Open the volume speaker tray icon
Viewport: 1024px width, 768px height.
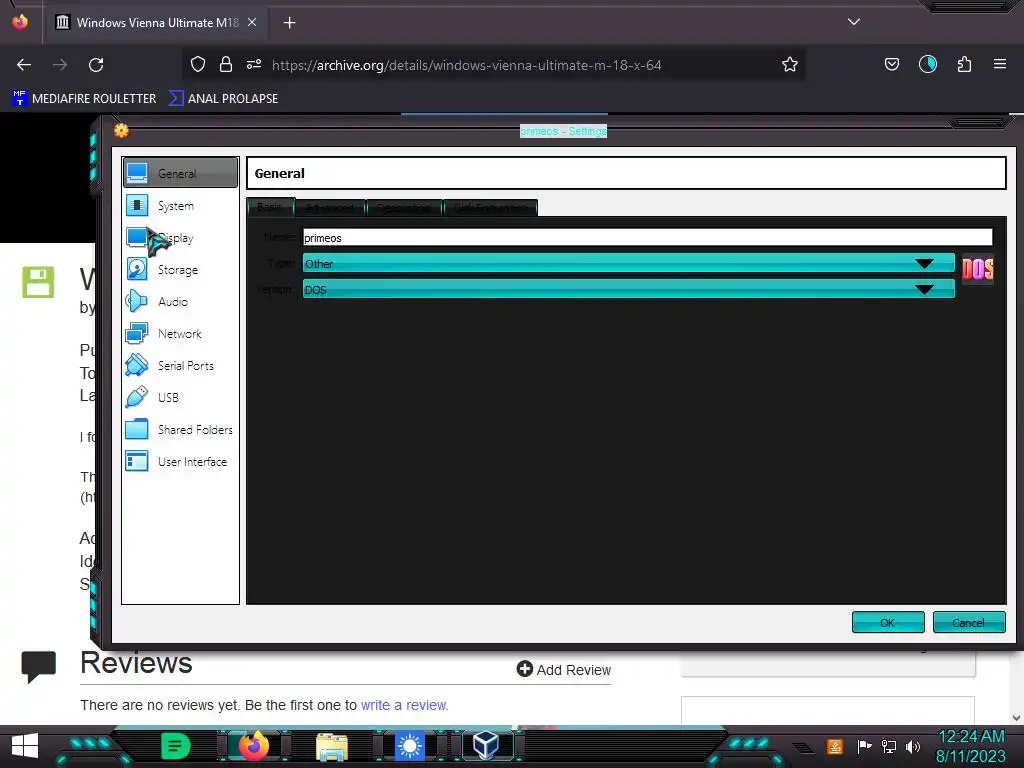(x=913, y=746)
